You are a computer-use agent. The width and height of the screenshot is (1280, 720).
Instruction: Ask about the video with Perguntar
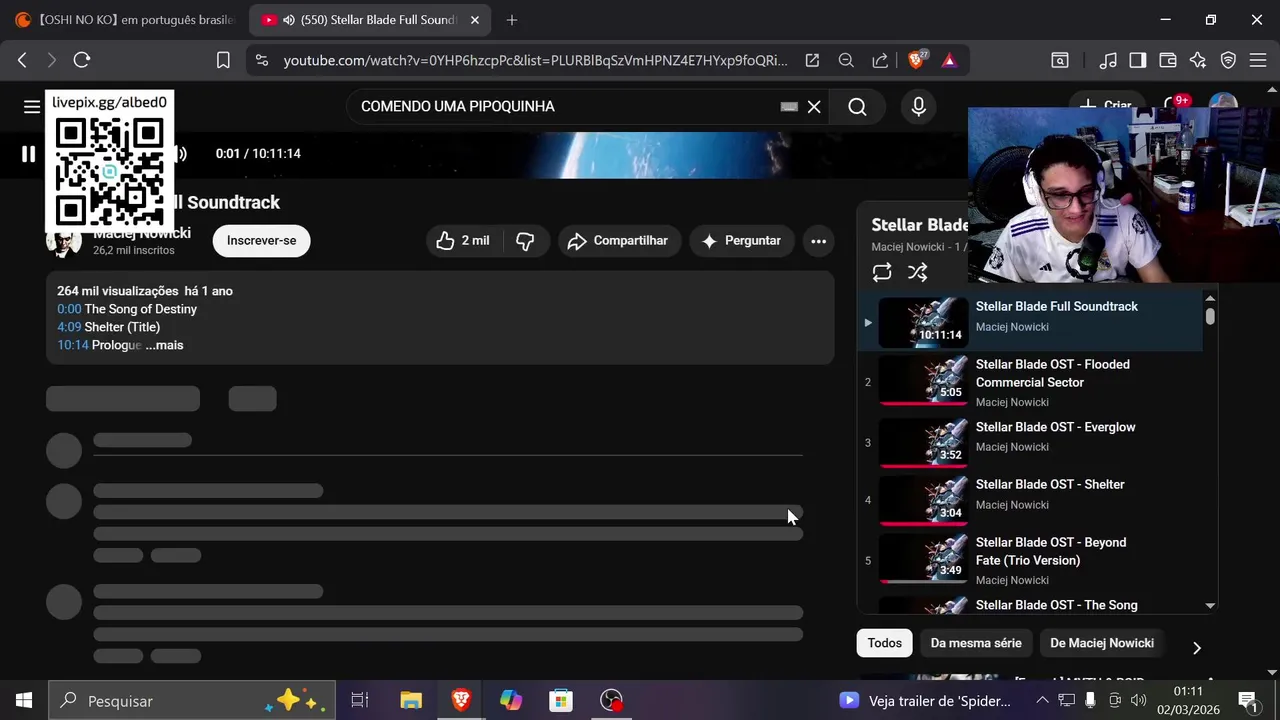tap(742, 241)
